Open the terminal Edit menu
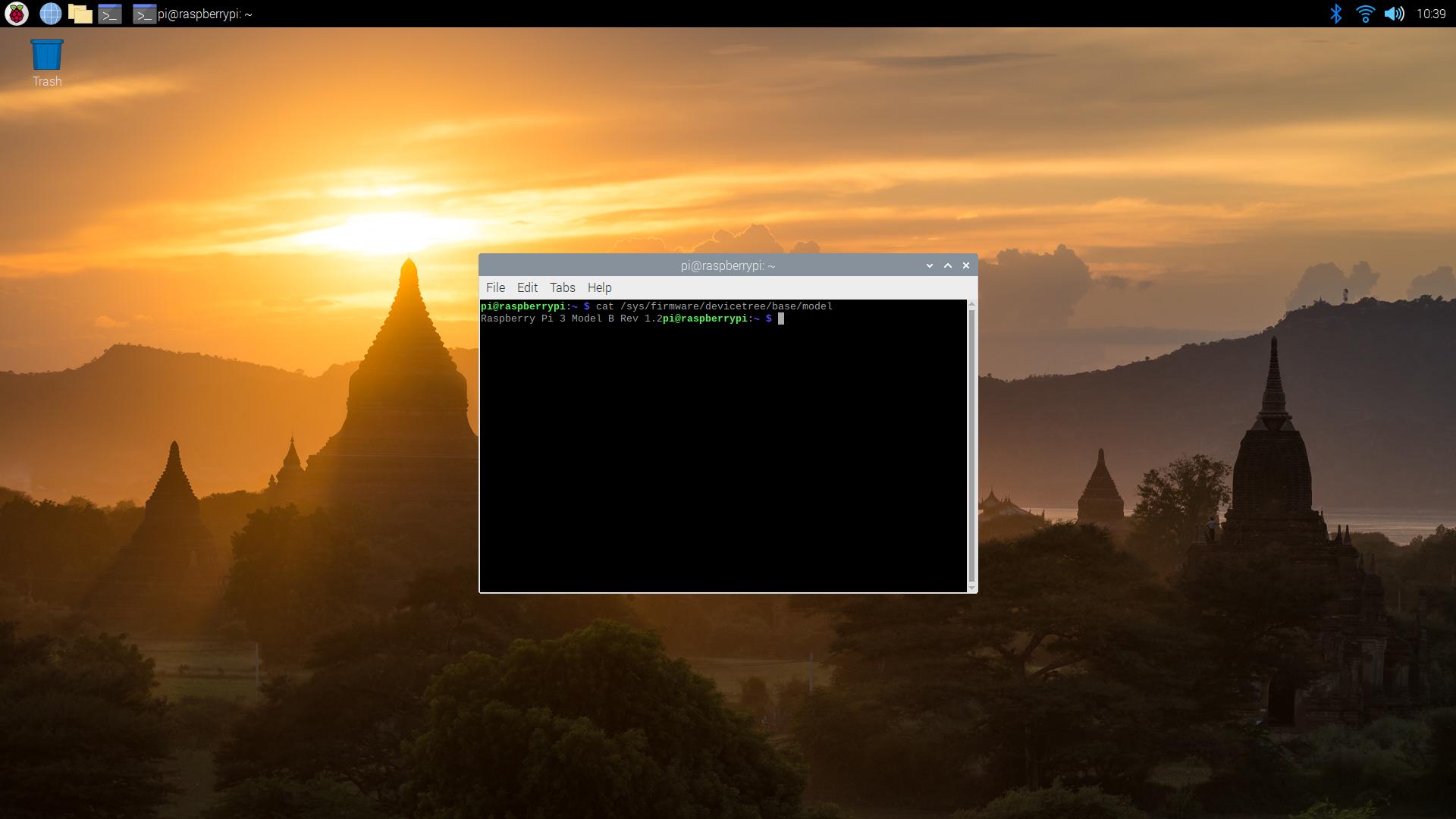 (x=527, y=287)
